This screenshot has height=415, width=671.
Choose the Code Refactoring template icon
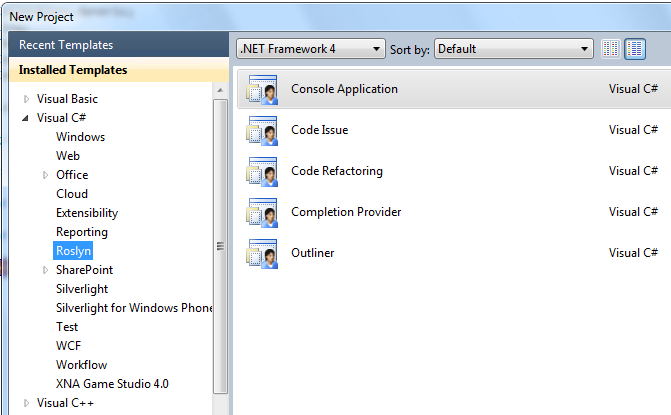tap(262, 172)
